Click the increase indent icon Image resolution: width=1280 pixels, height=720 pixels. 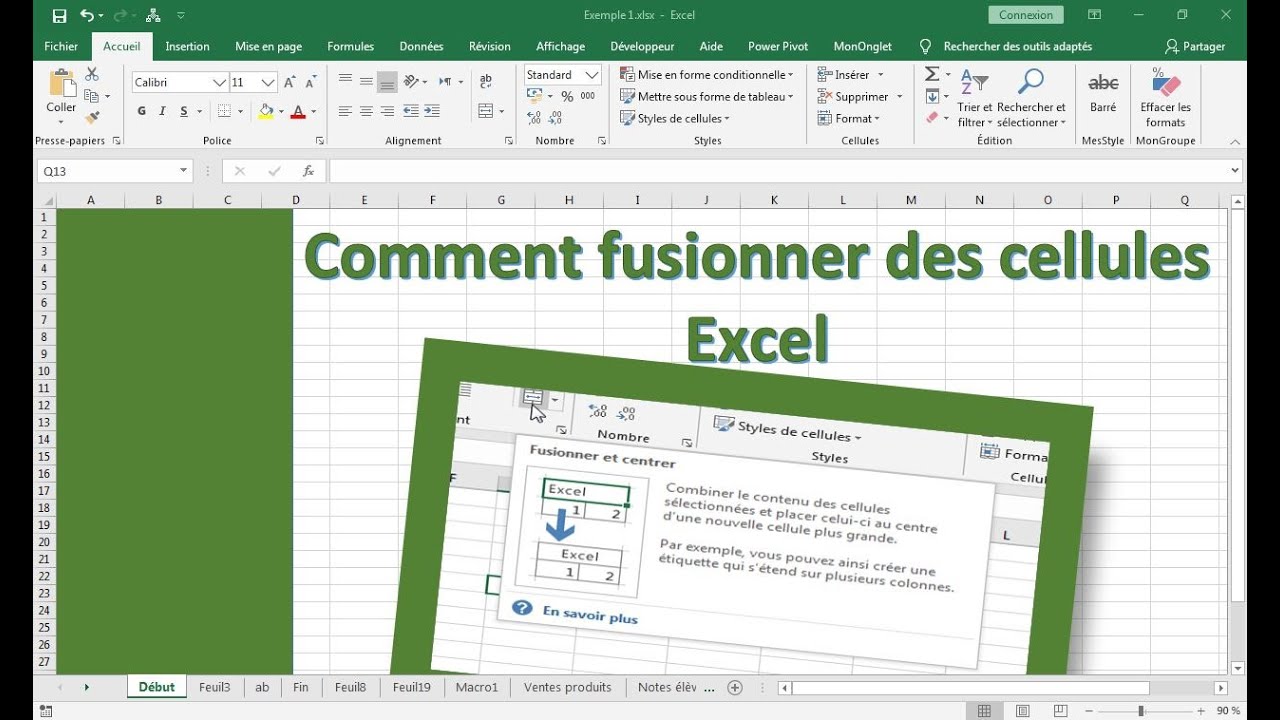pyautogui.click(x=433, y=111)
